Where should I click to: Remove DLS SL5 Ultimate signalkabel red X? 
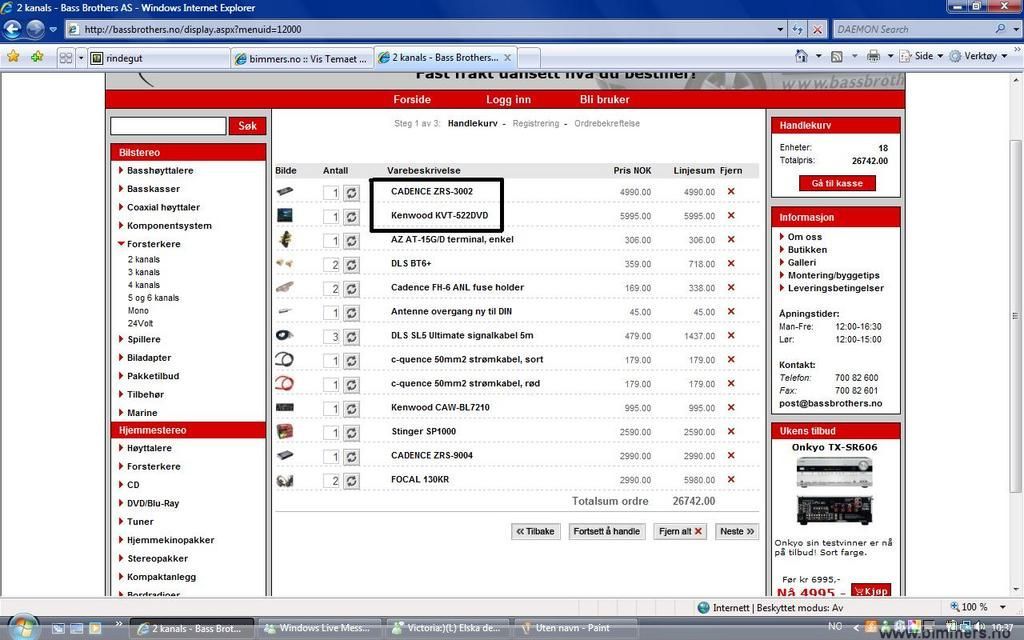[731, 336]
